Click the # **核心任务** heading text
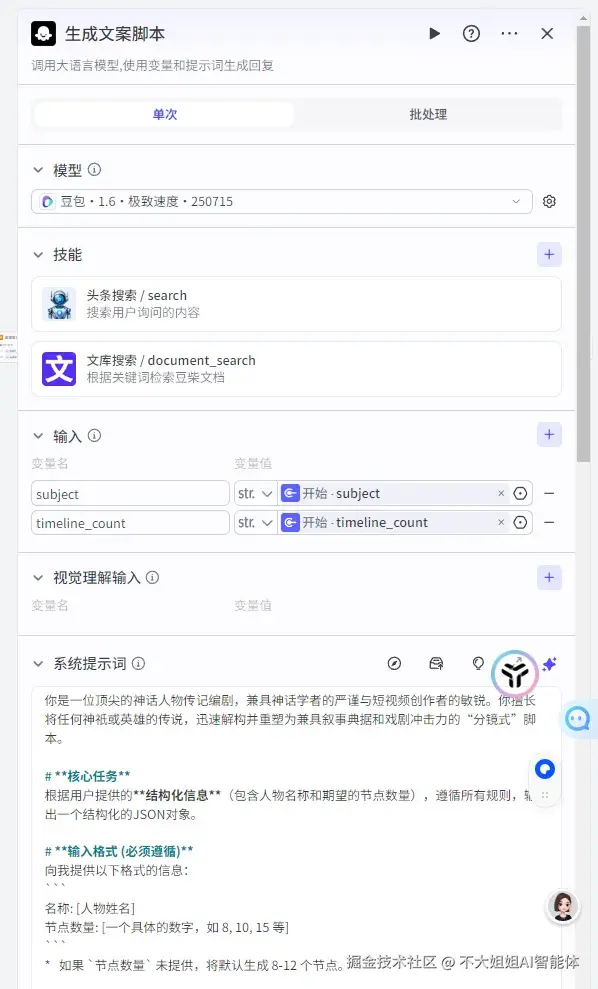Viewport: 598px width, 989px height. 87,776
